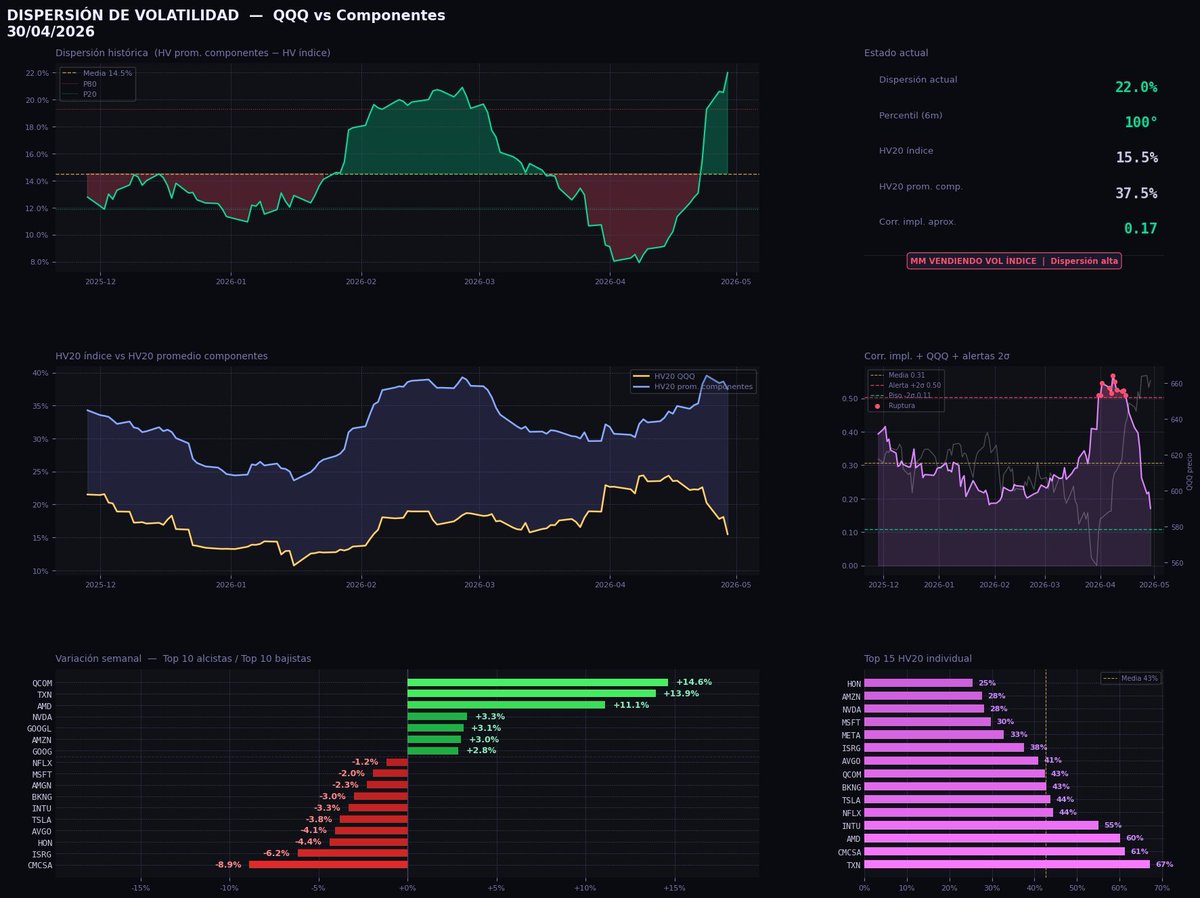Click the 55% label for INTU
This screenshot has height=898, width=1200.
tap(1113, 825)
